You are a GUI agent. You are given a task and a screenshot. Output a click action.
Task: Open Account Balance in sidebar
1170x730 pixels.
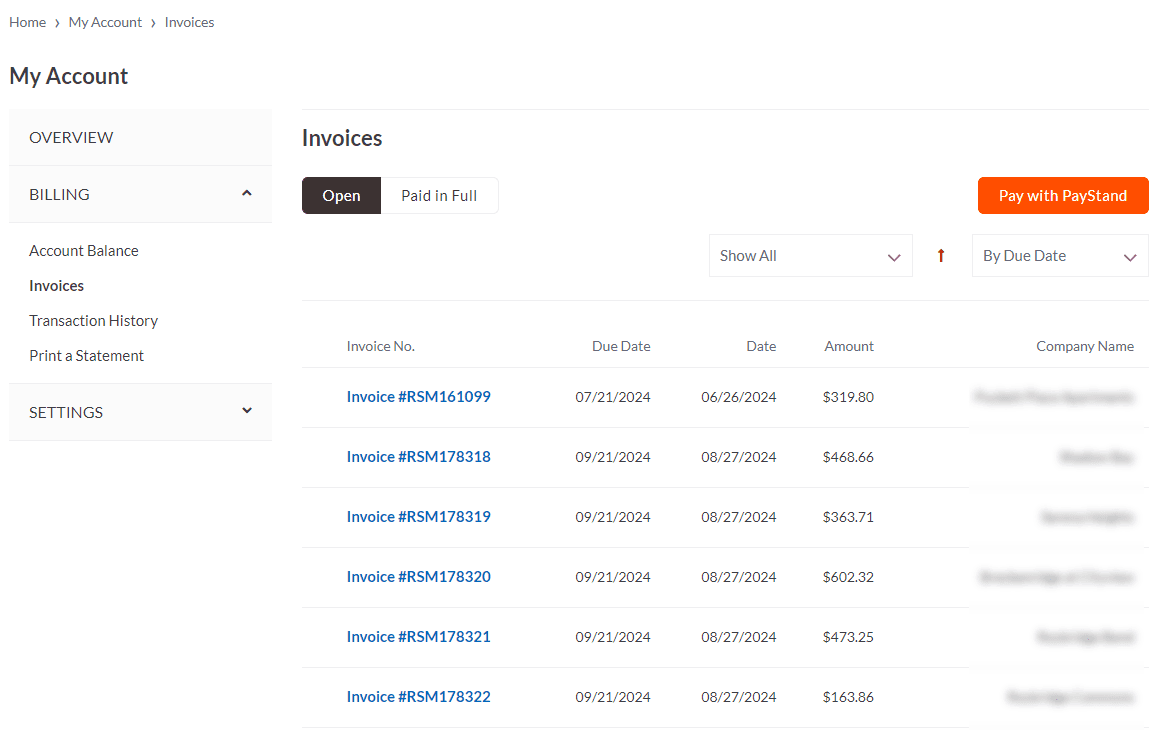[84, 251]
